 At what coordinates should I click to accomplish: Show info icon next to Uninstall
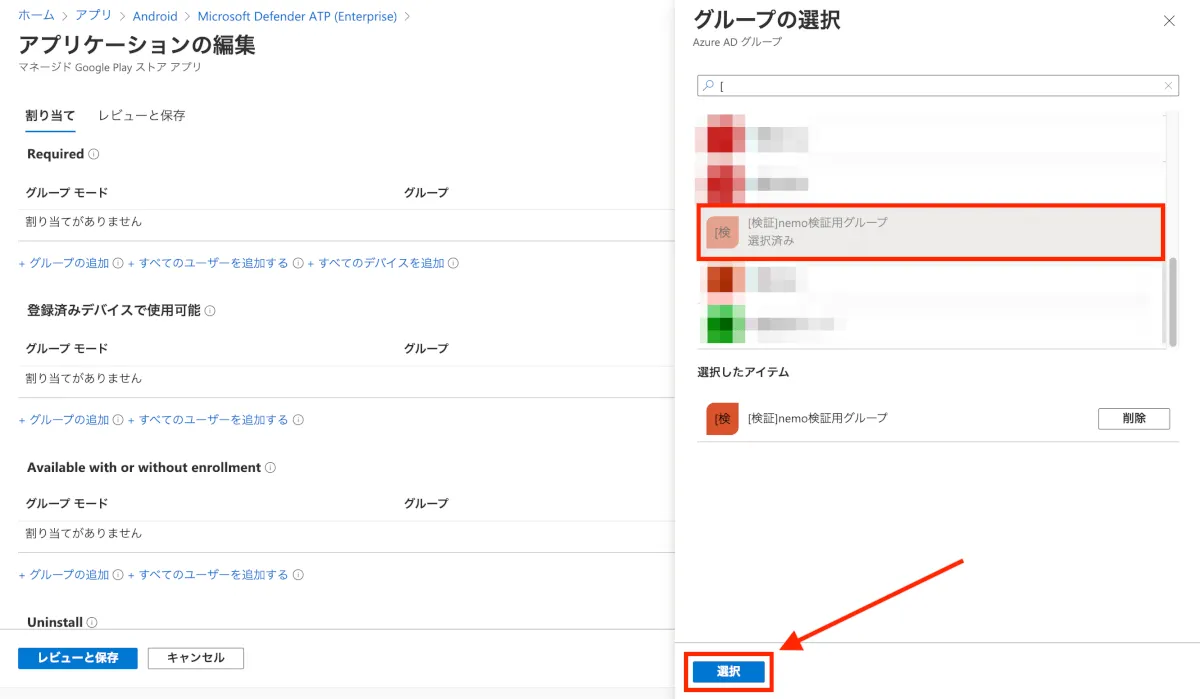coord(92,623)
